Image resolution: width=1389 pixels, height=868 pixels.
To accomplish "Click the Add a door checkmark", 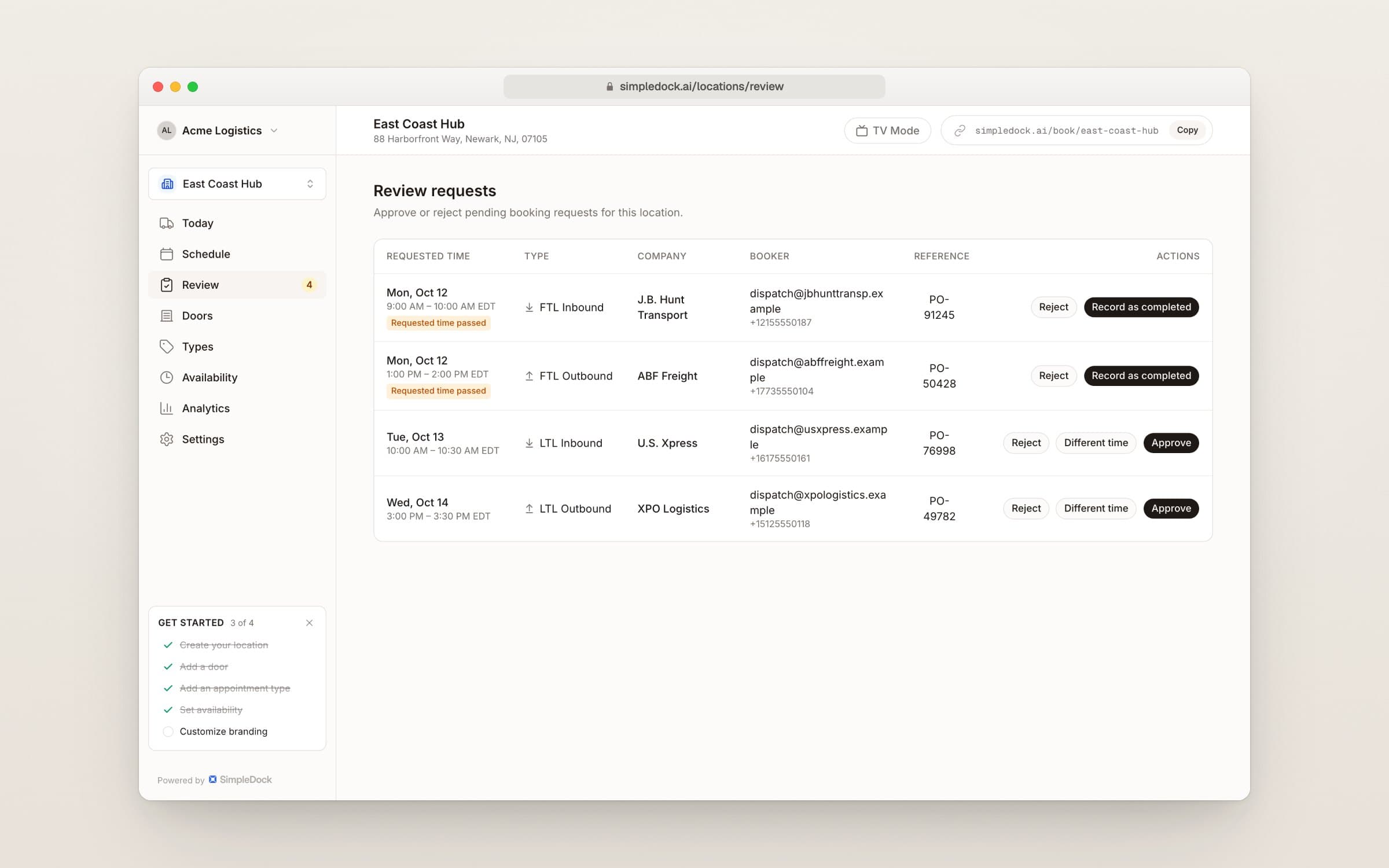I will coord(168,667).
